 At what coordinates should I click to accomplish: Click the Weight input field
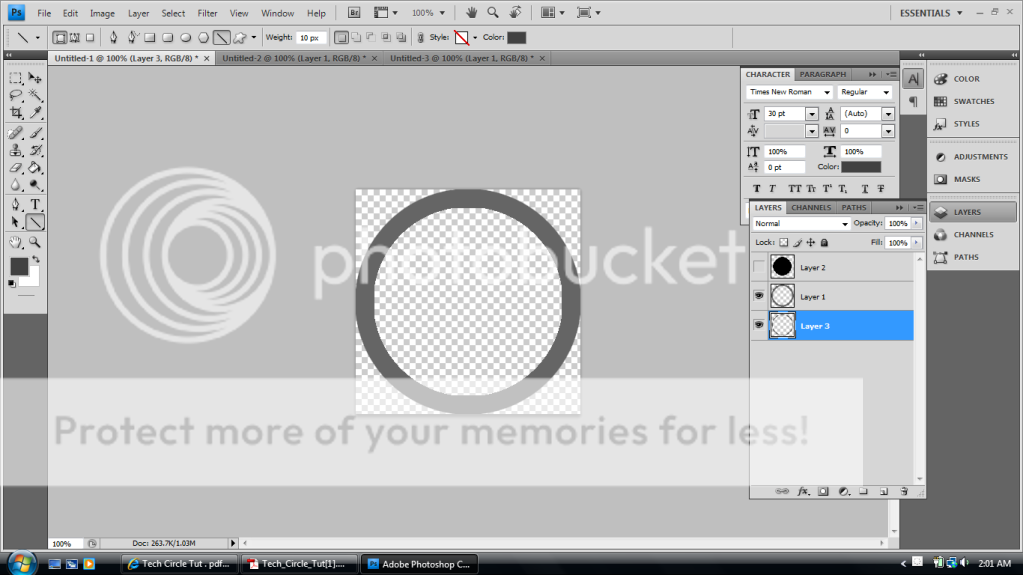(310, 38)
